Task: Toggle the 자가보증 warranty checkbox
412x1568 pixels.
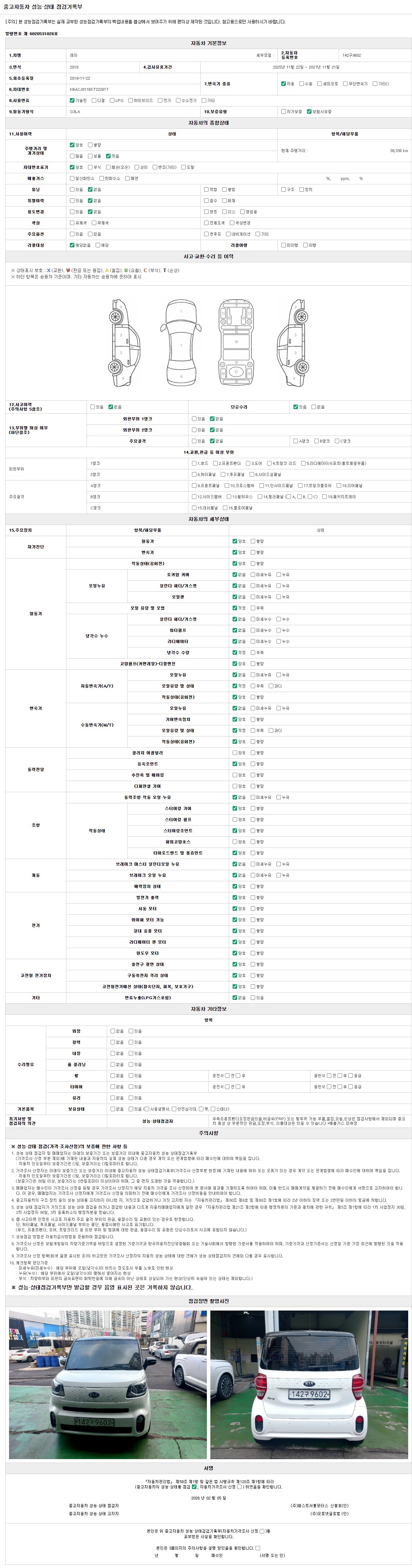Action: 283,112
